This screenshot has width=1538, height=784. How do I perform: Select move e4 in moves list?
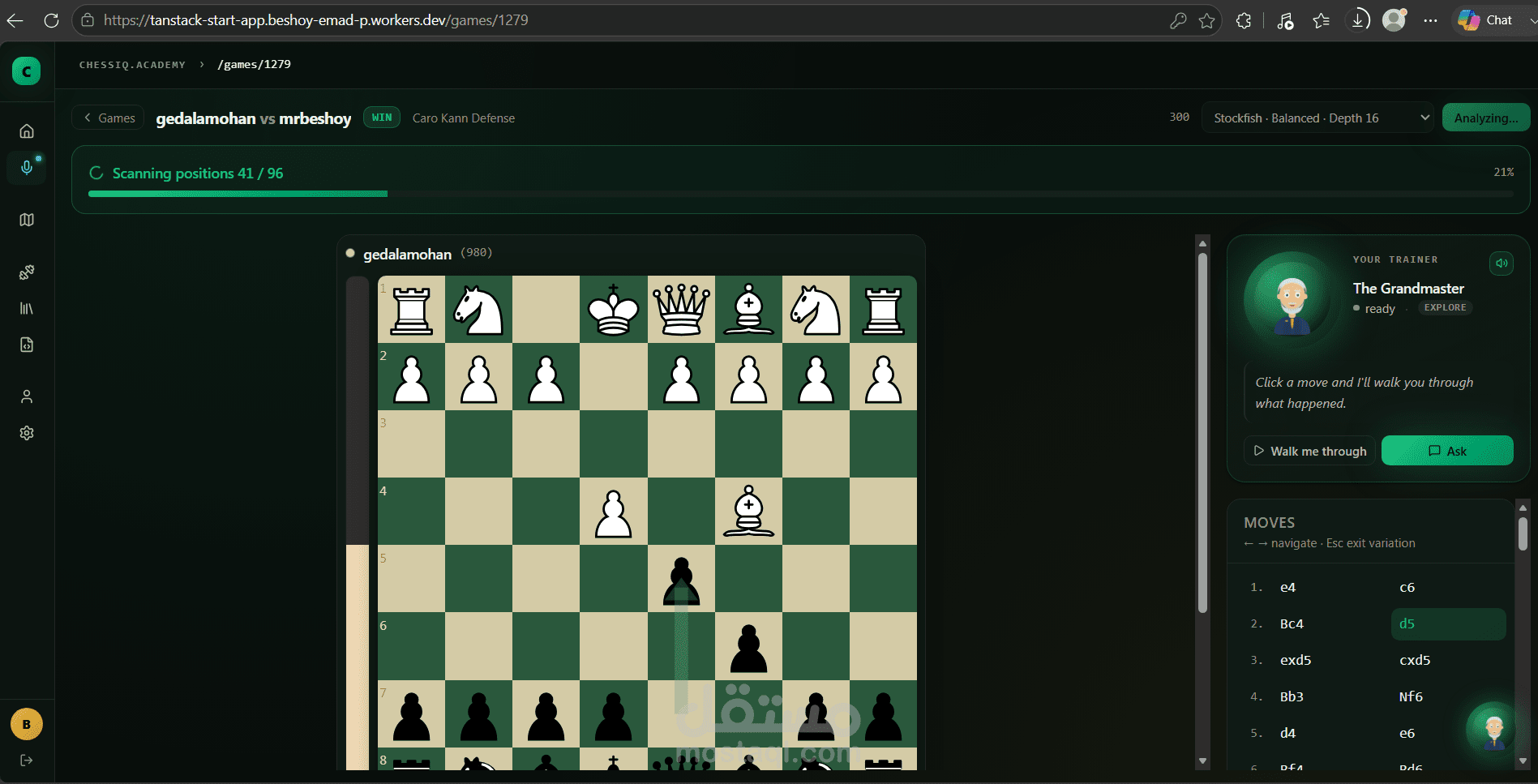coord(1288,588)
